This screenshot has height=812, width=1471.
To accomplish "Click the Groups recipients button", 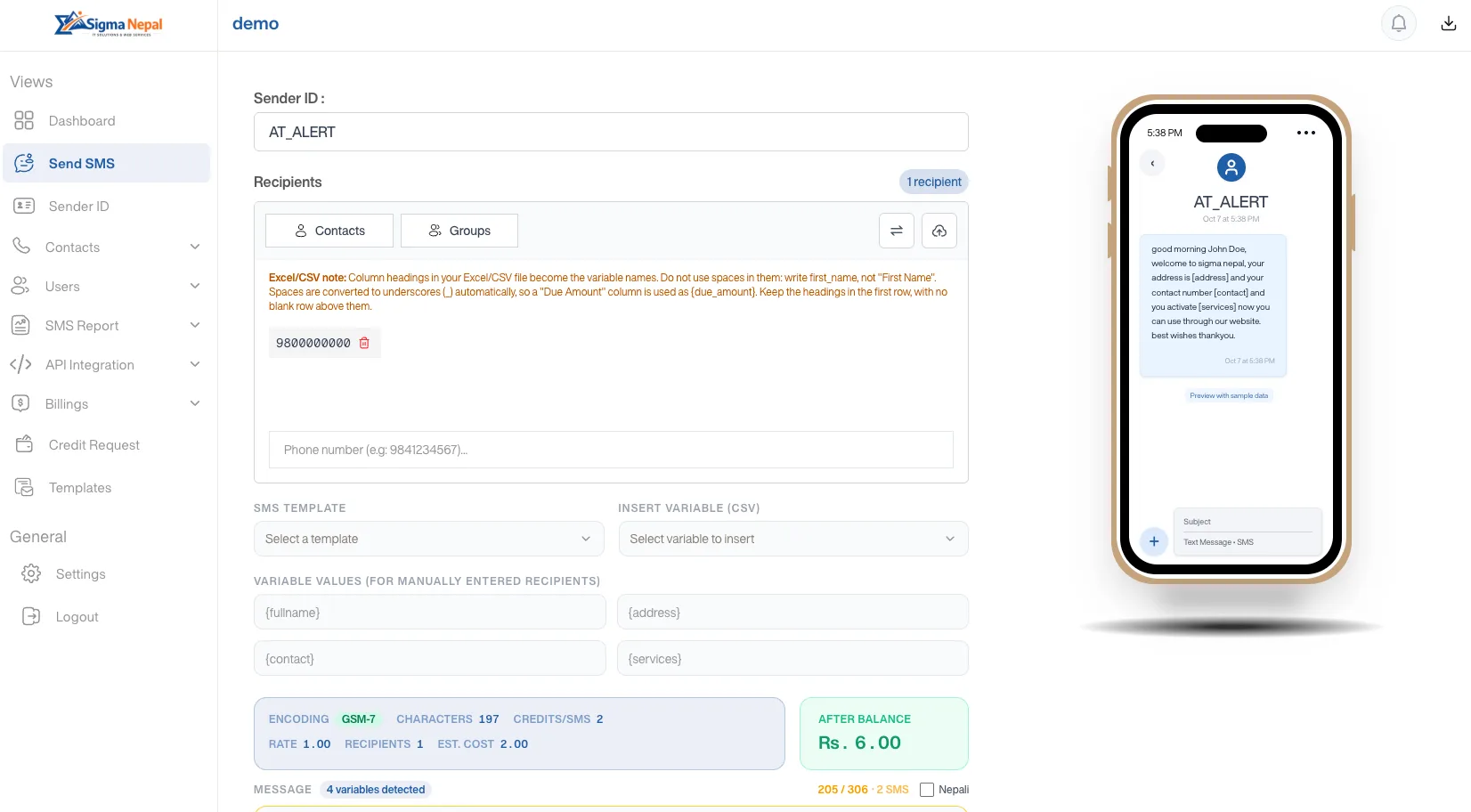I will click(x=459, y=231).
